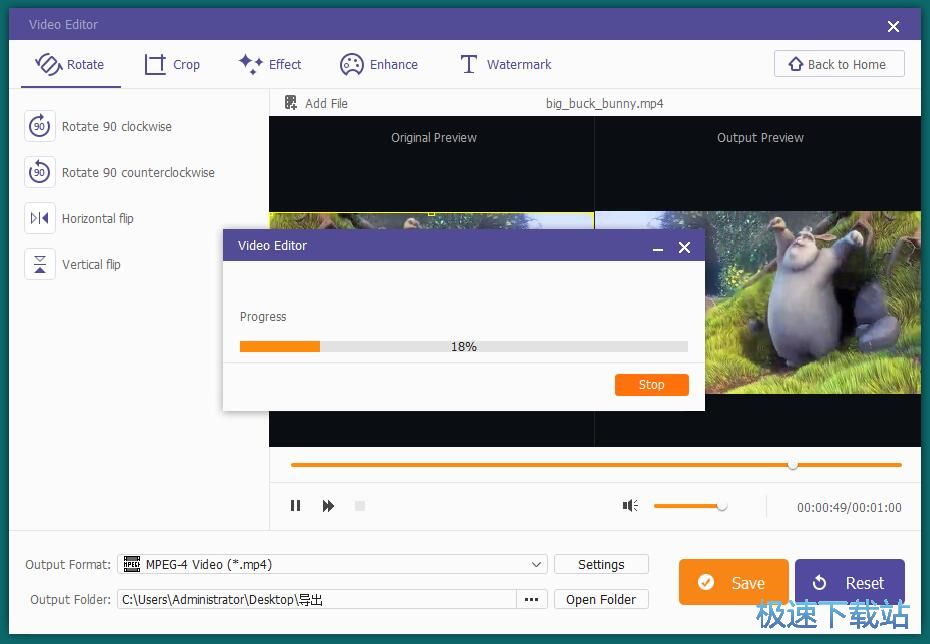The height and width of the screenshot is (644, 930).
Task: Switch to the Watermark tab
Action: [506, 64]
